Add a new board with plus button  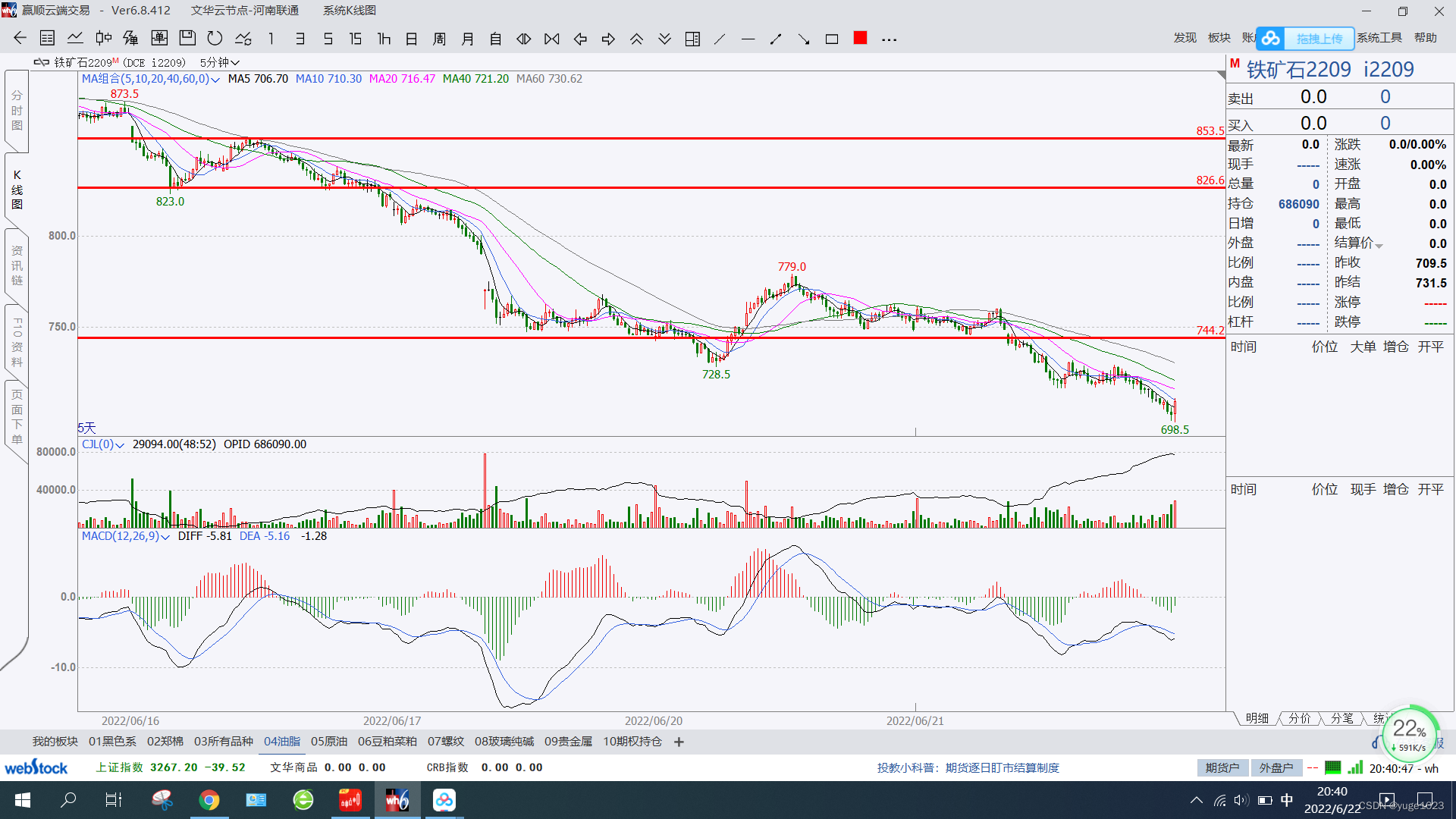(x=679, y=742)
